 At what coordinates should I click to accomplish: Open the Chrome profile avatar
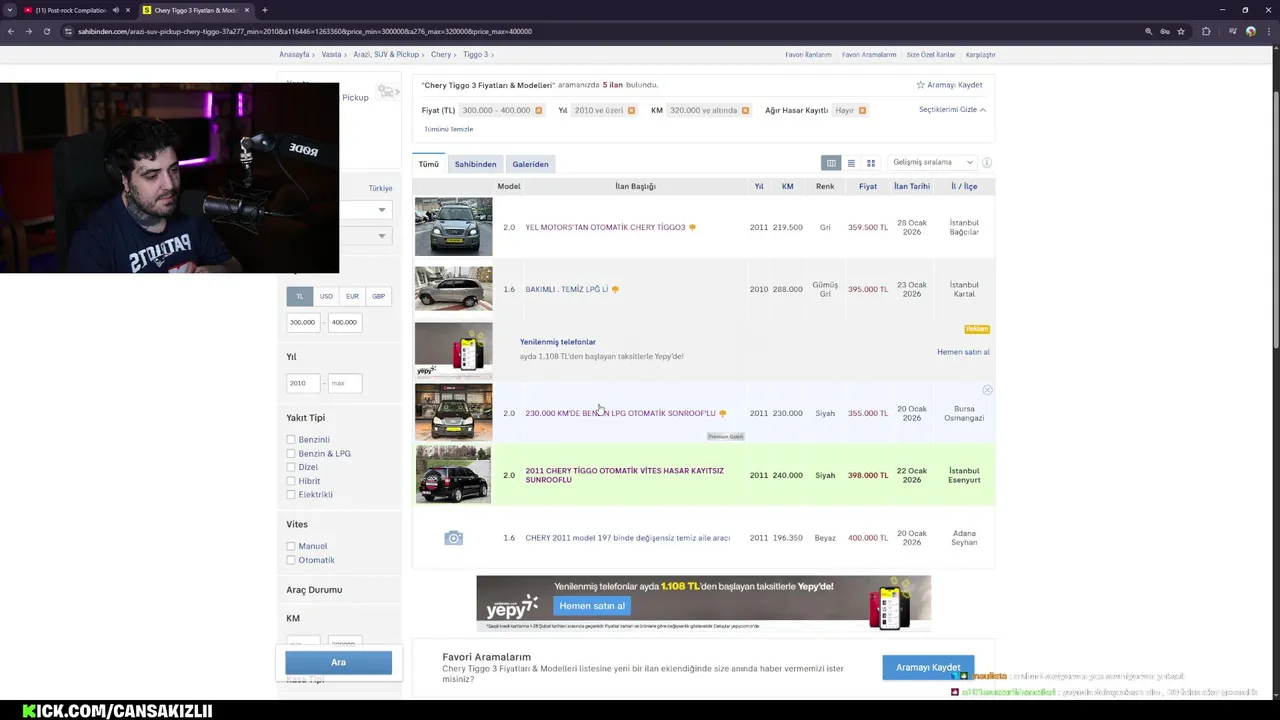pos(1250,31)
